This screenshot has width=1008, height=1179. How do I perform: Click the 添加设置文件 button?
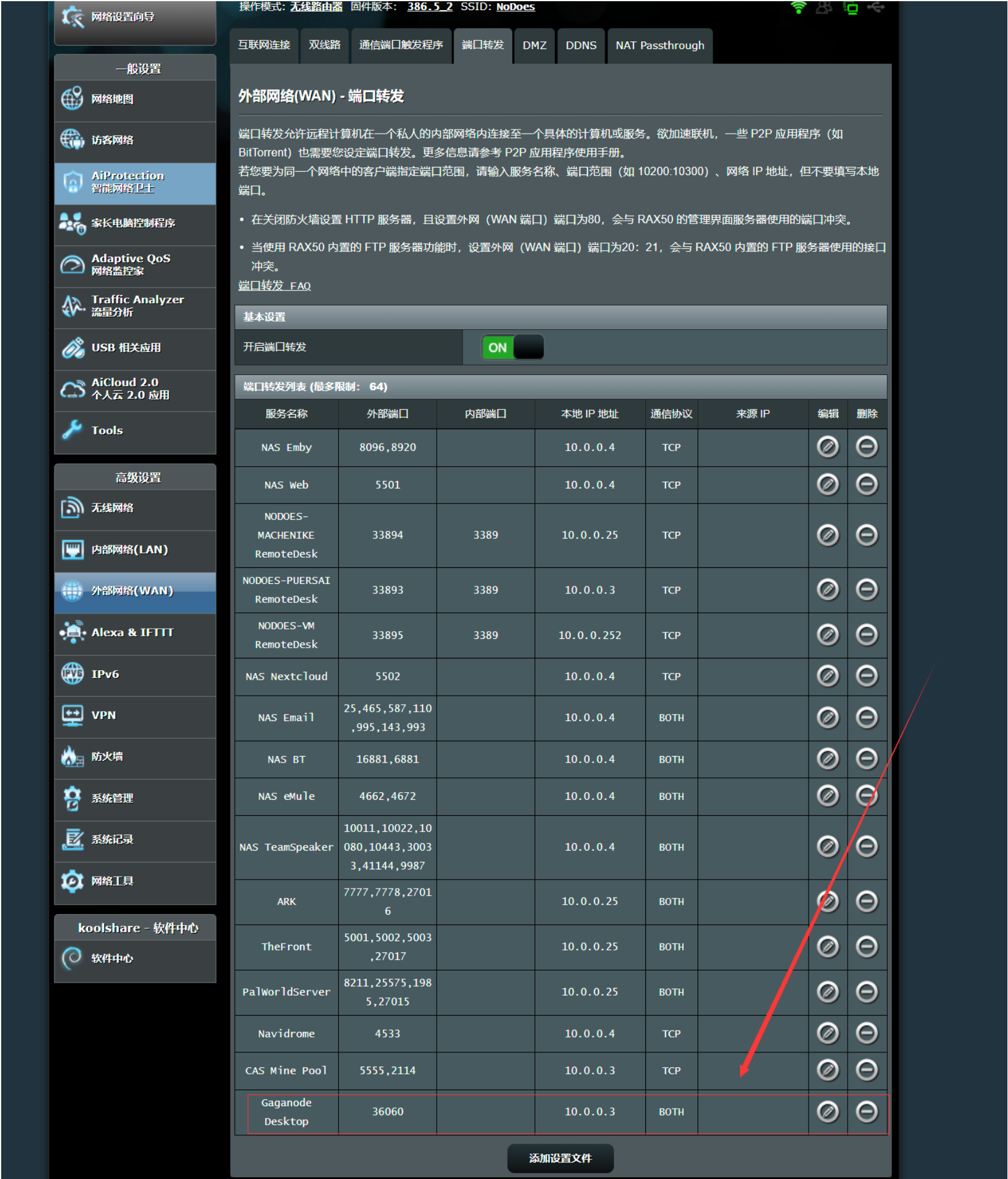pyautogui.click(x=560, y=1158)
